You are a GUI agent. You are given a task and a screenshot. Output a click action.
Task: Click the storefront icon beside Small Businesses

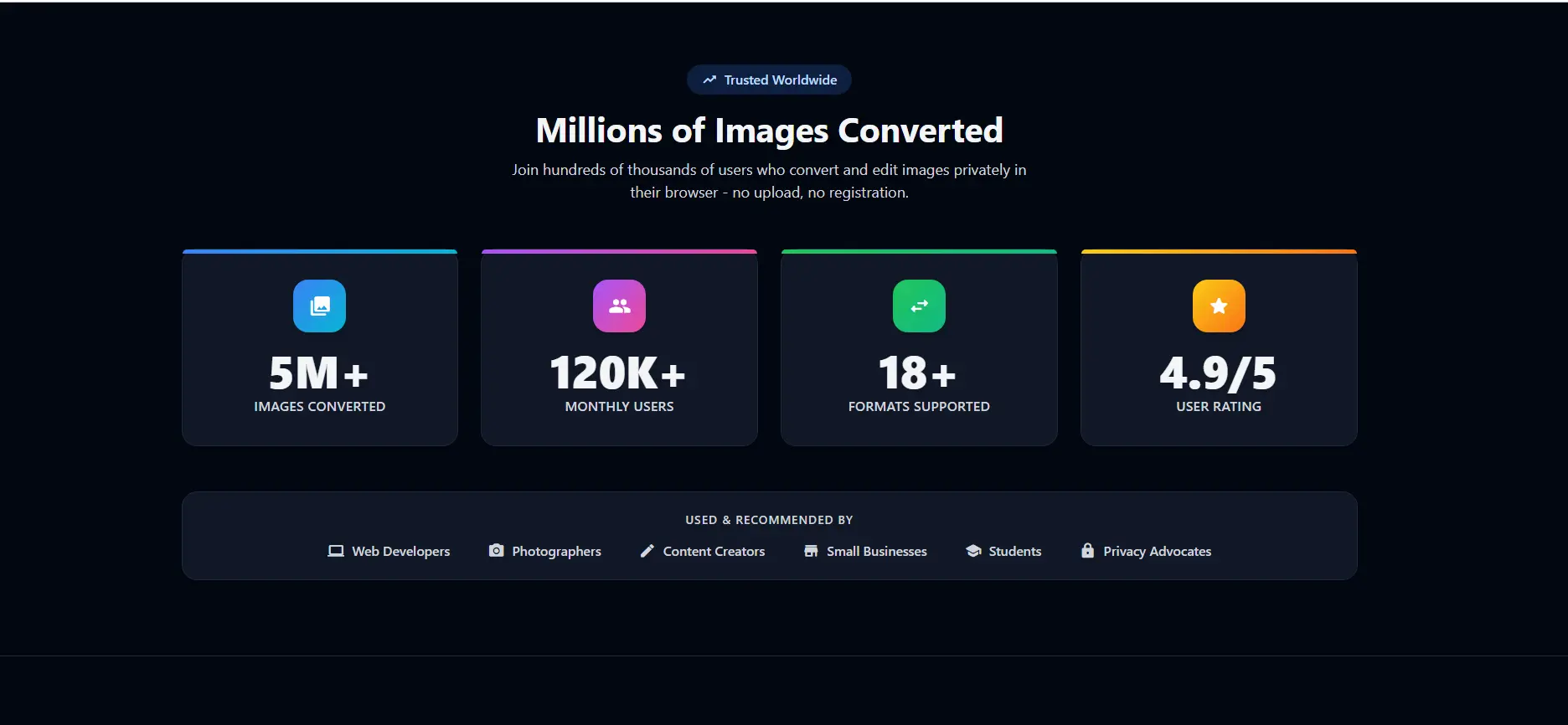(x=811, y=551)
